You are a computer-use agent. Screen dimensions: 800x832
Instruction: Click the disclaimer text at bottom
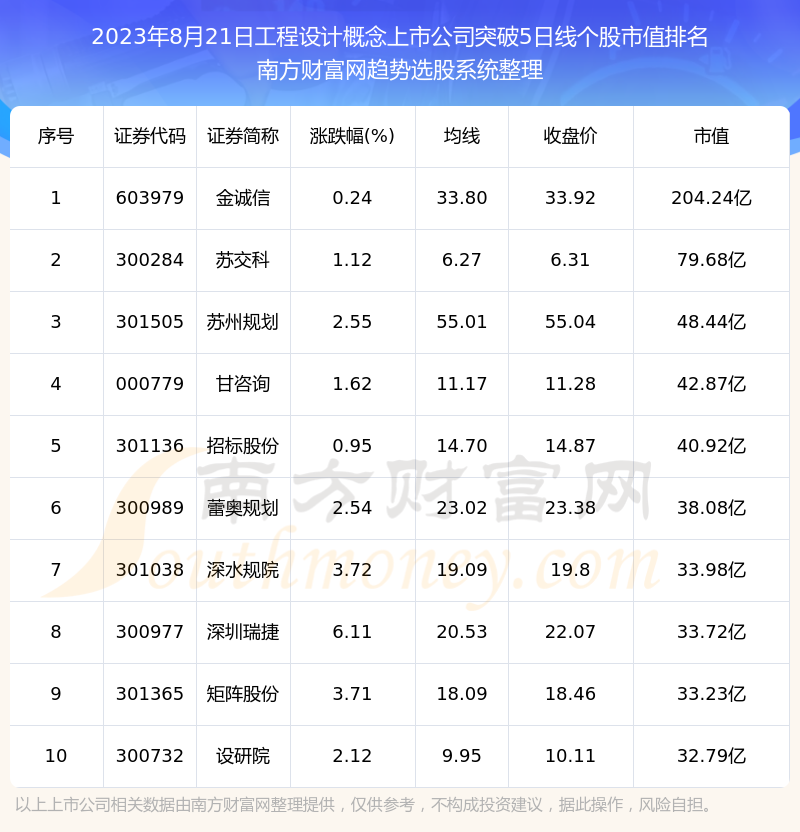pos(363,805)
